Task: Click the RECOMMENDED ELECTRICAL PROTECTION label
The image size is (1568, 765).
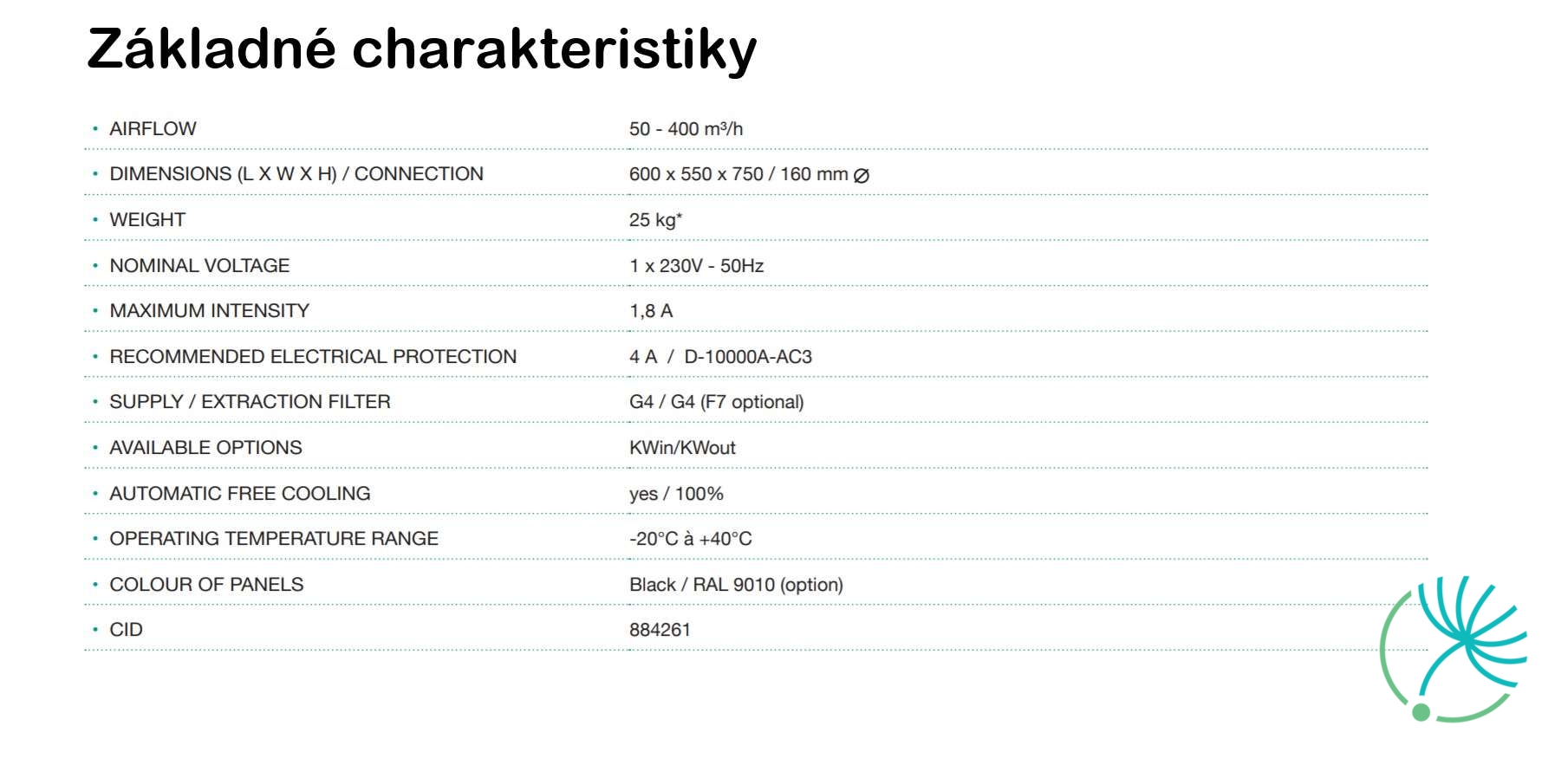Action: pyautogui.click(x=313, y=357)
